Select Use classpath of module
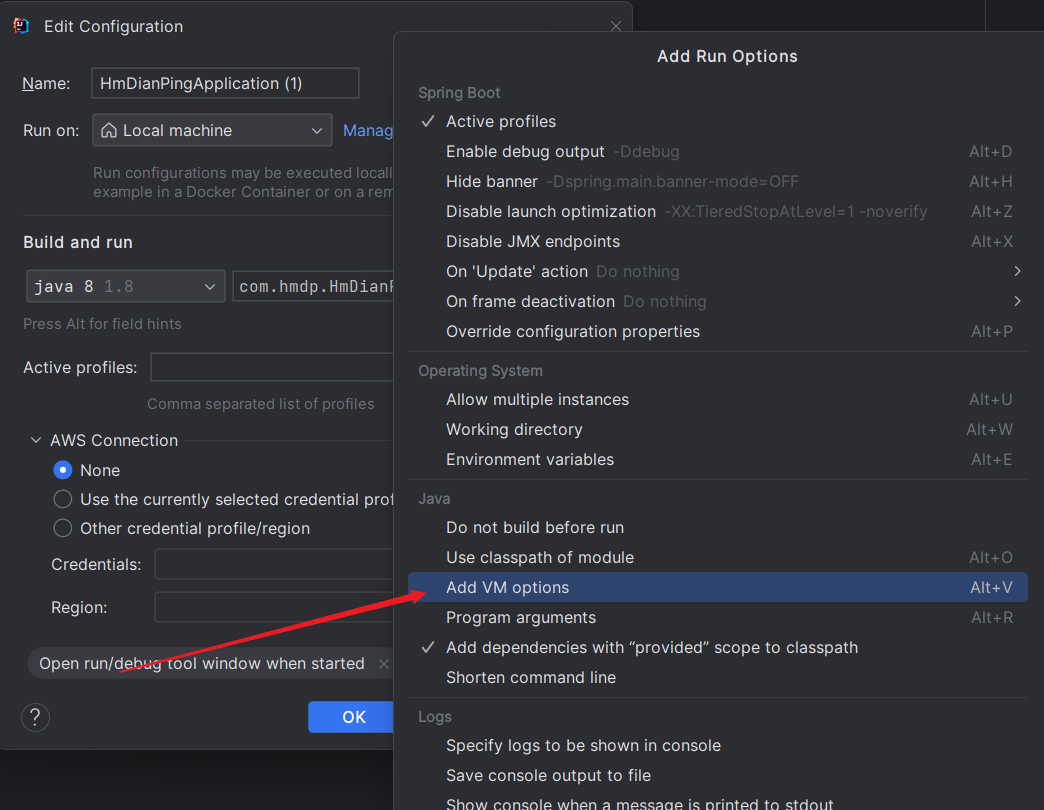 coord(718,557)
